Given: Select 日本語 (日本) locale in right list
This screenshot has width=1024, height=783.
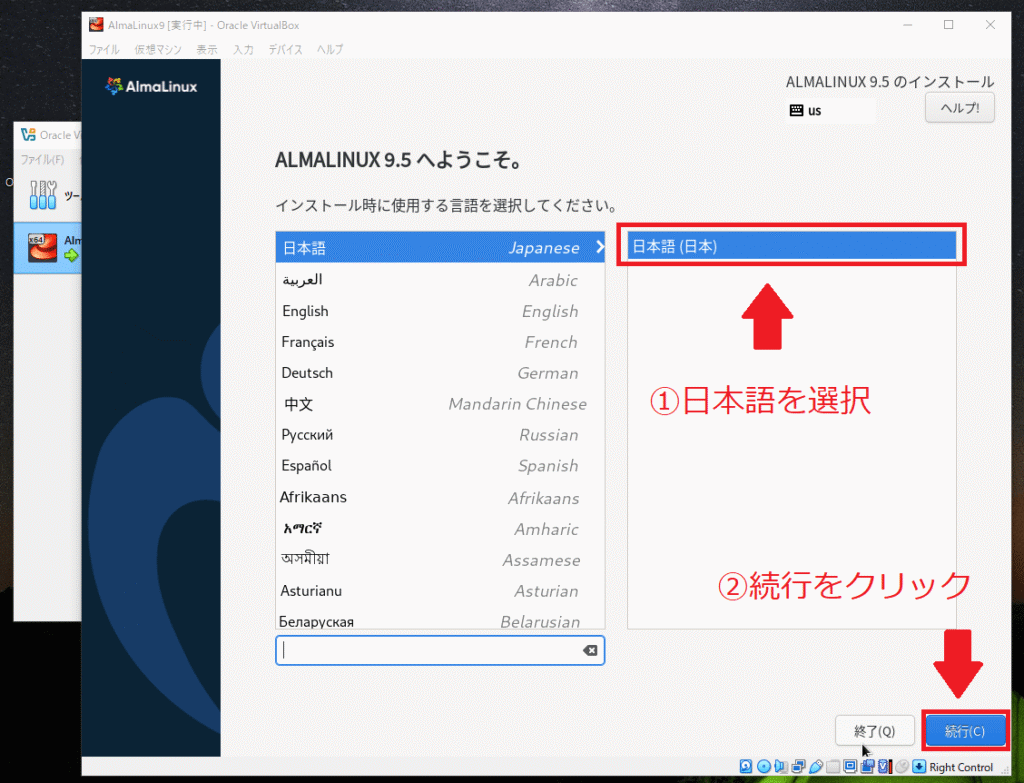Looking at the screenshot, I should coord(792,246).
